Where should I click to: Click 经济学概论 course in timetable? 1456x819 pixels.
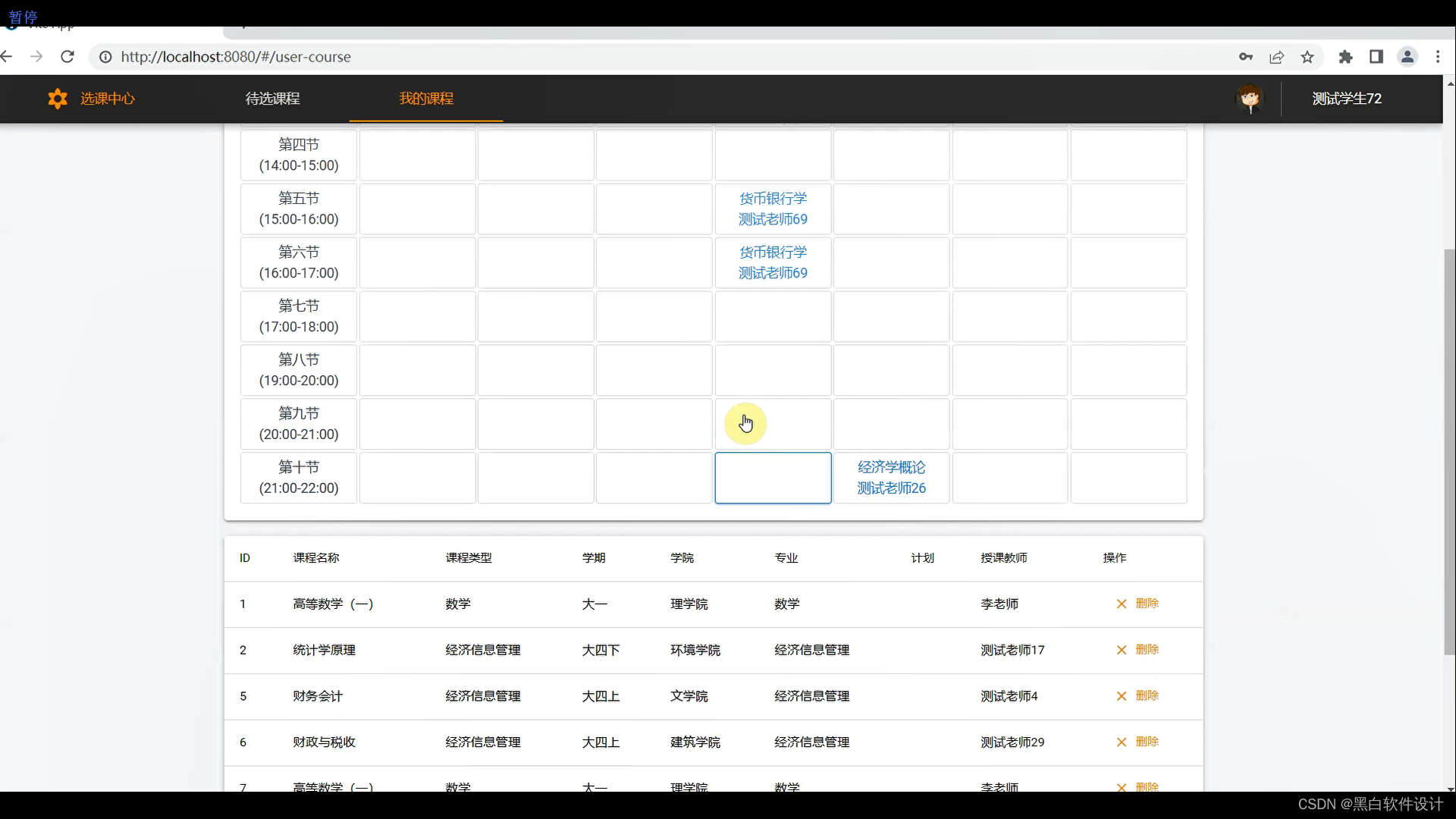coord(891,478)
